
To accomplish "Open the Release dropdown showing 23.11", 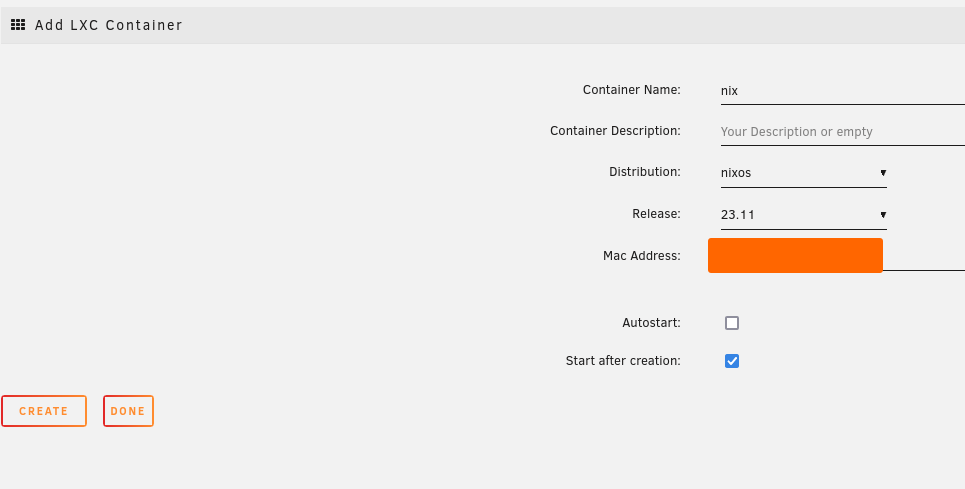I will tap(804, 215).
